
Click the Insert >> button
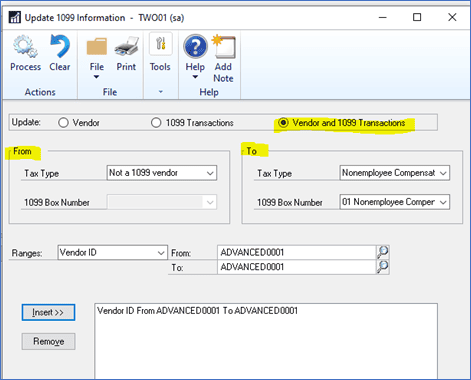point(48,312)
